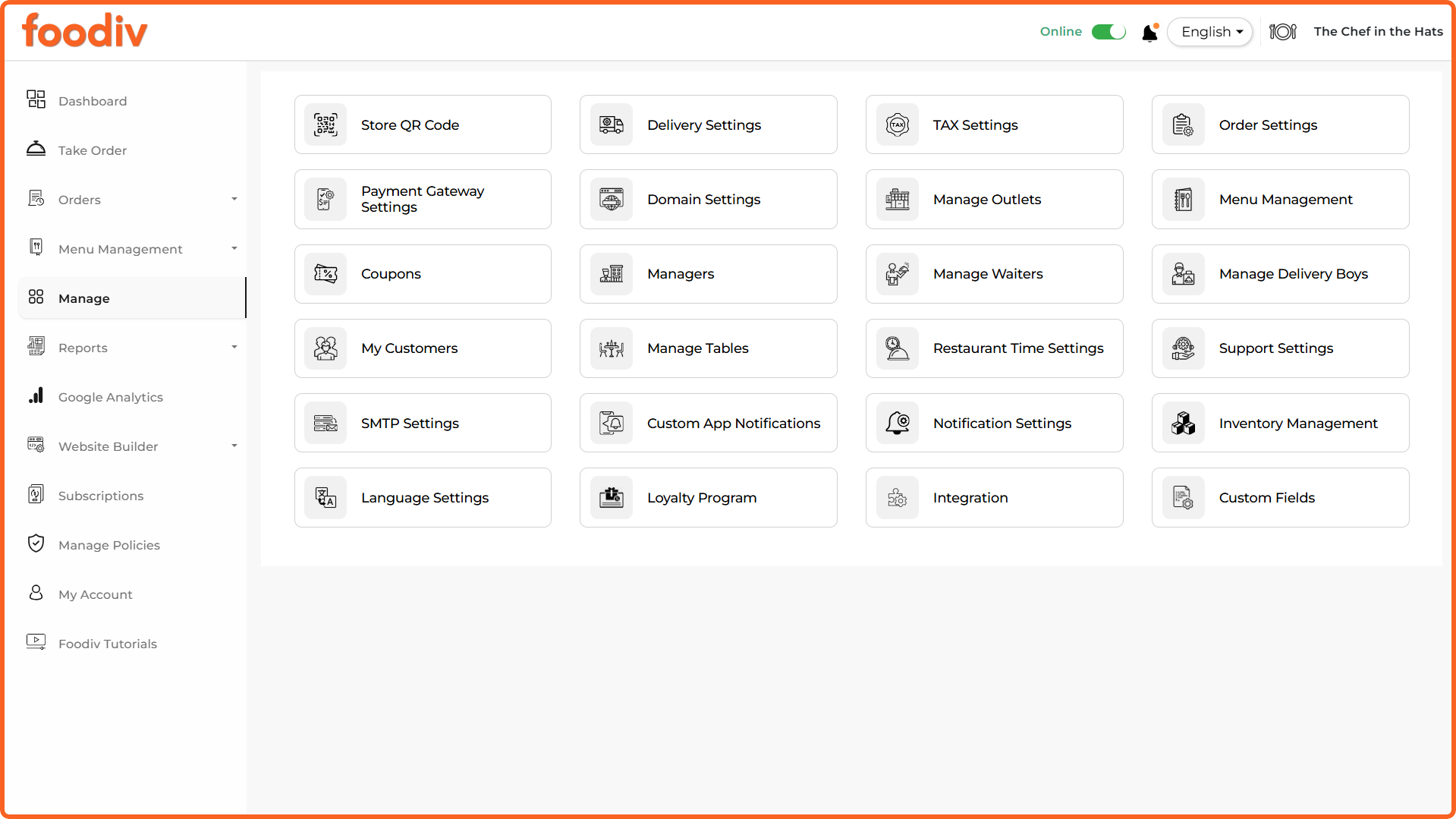Click the Managers icon
The image size is (1456, 819).
612,273
